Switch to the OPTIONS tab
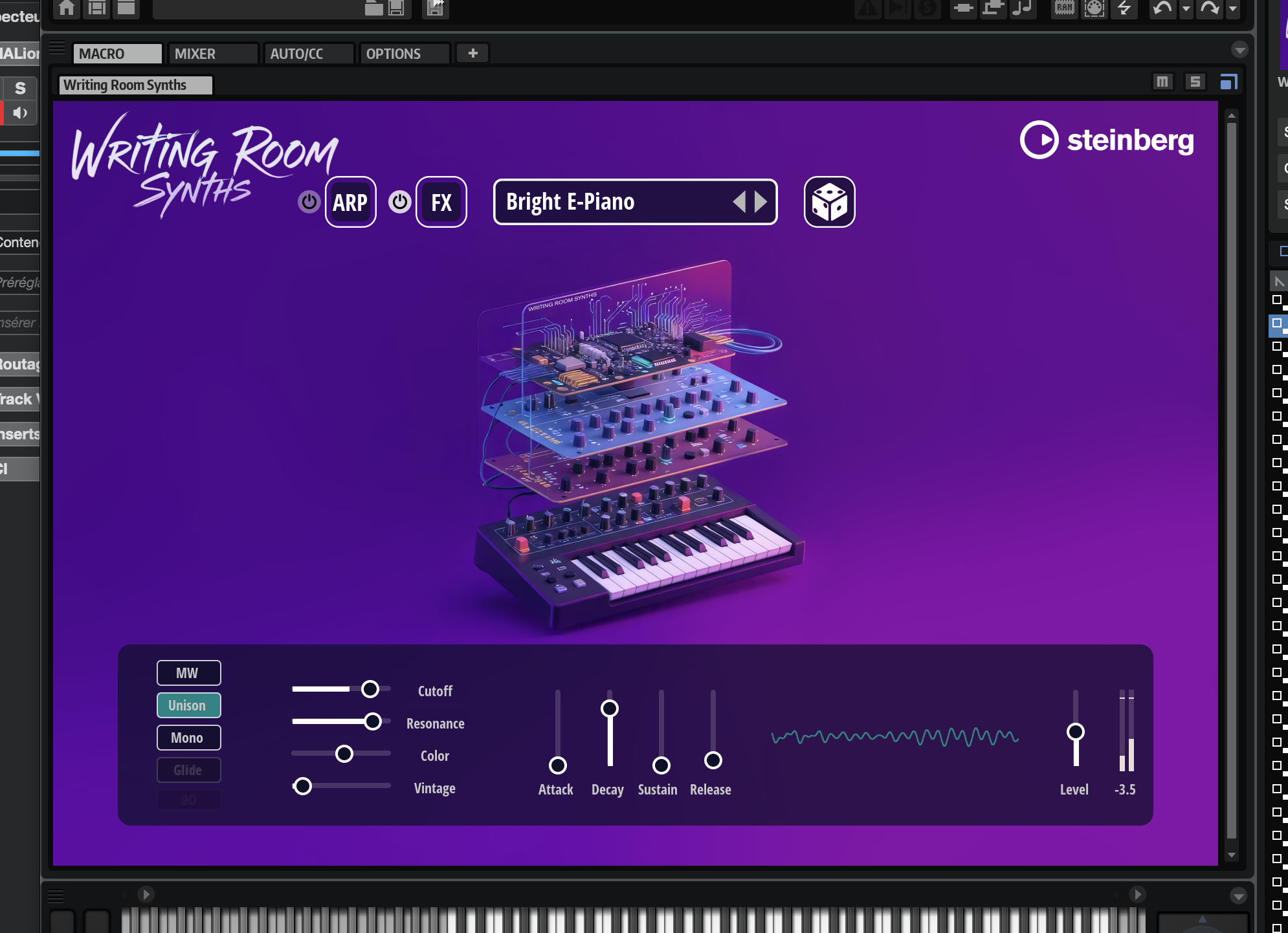This screenshot has width=1288, height=933. tap(404, 54)
